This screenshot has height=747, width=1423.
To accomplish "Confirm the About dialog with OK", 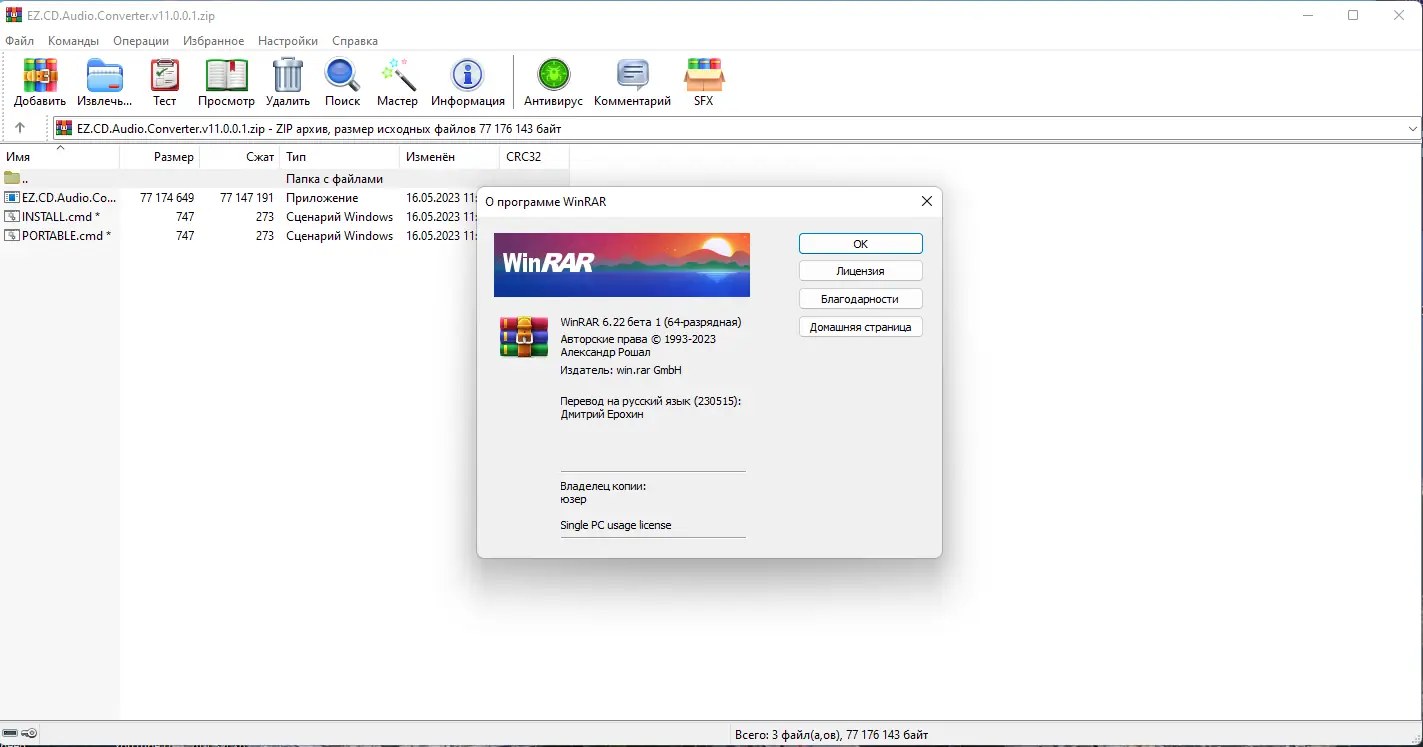I will tap(861, 244).
